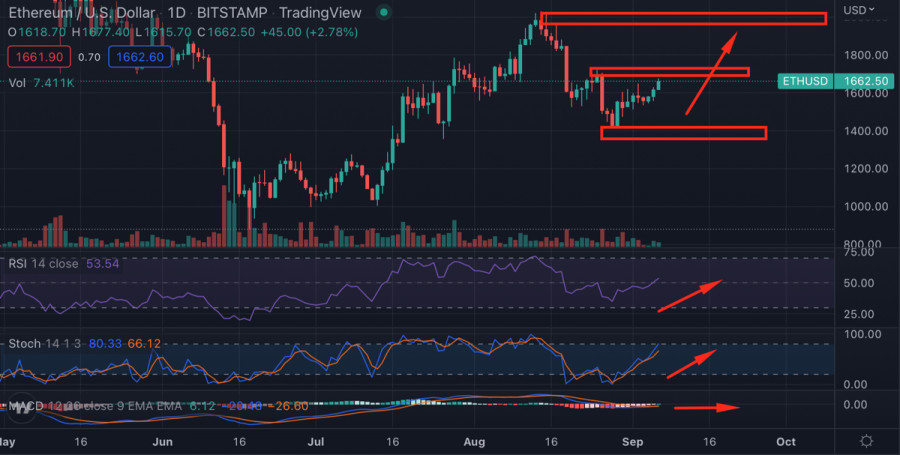
Task: Click the 100.00 Stoch axis label
Action: (x=862, y=334)
